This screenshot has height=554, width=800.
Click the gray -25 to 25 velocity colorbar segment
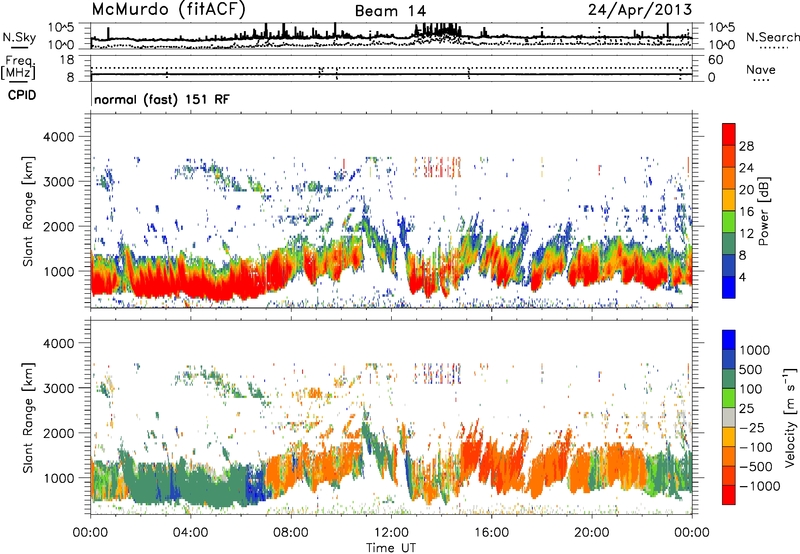729,417
